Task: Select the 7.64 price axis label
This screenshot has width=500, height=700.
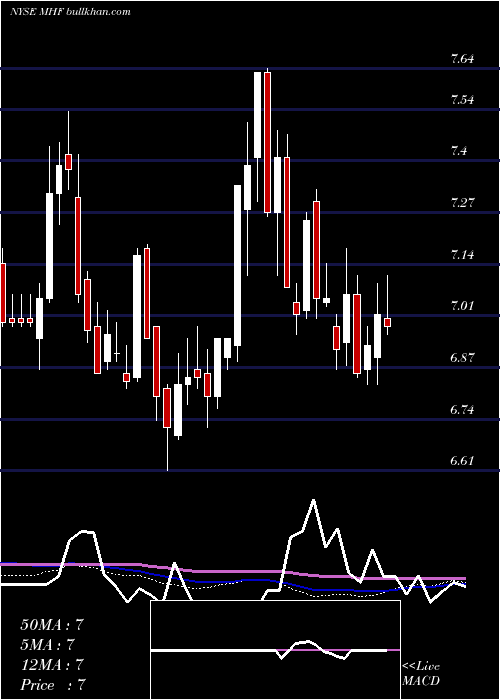Action: coord(462,59)
